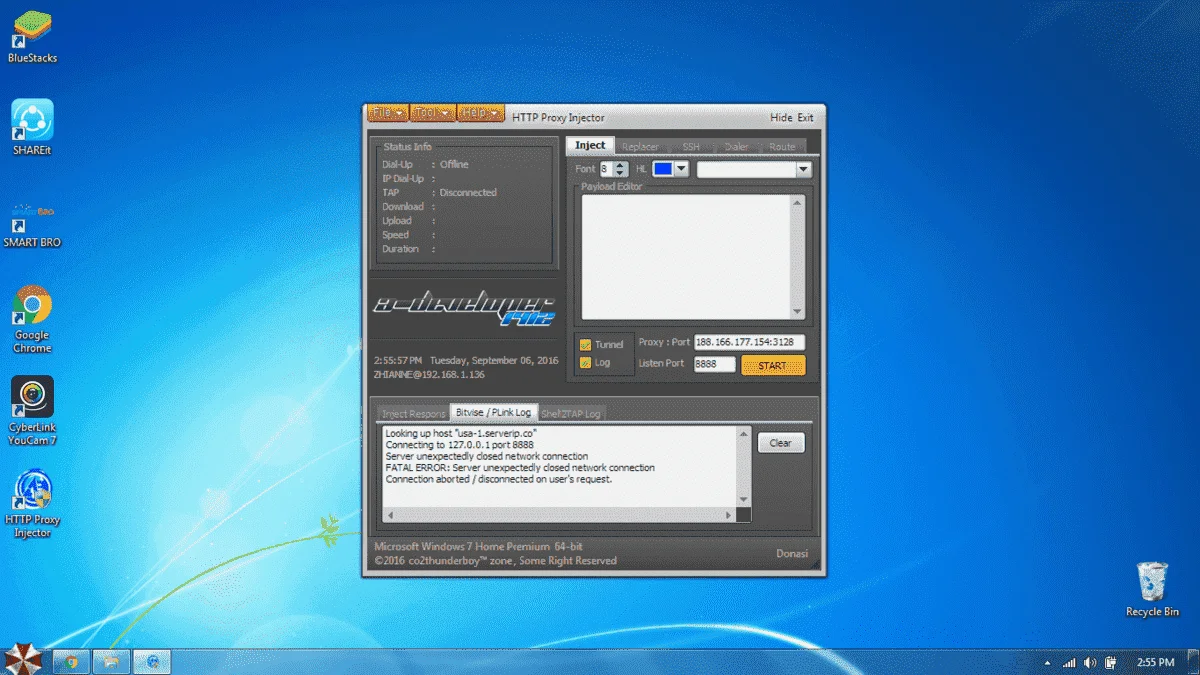Screen dimensions: 1200x675
Task: Click inside the Payload Editor text area
Action: (x=686, y=256)
